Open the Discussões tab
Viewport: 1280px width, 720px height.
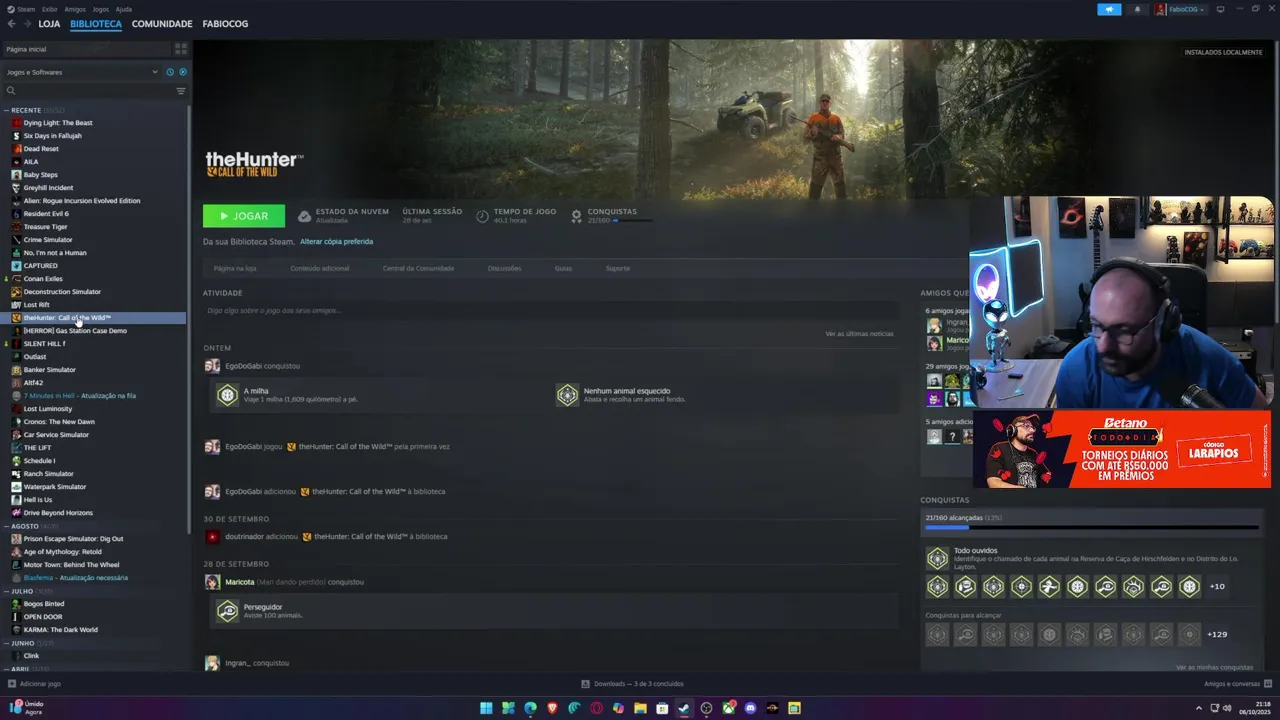point(504,268)
